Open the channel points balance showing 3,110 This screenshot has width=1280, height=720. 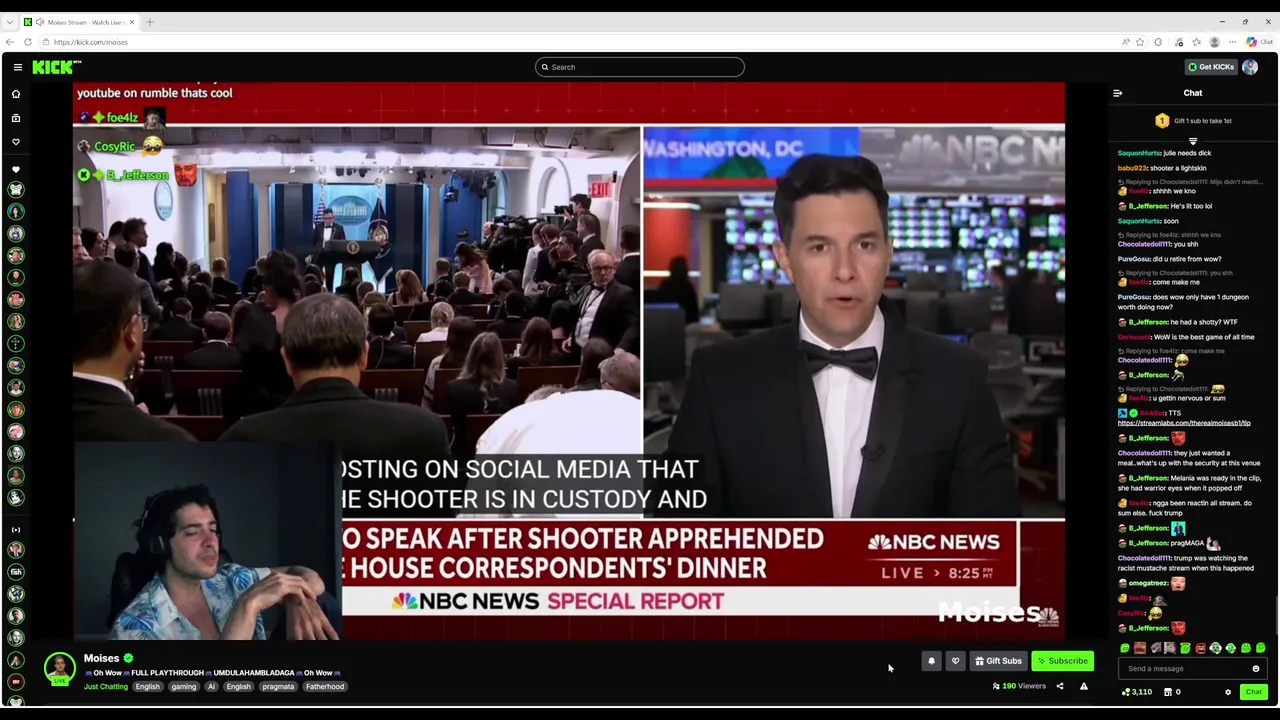[1137, 692]
